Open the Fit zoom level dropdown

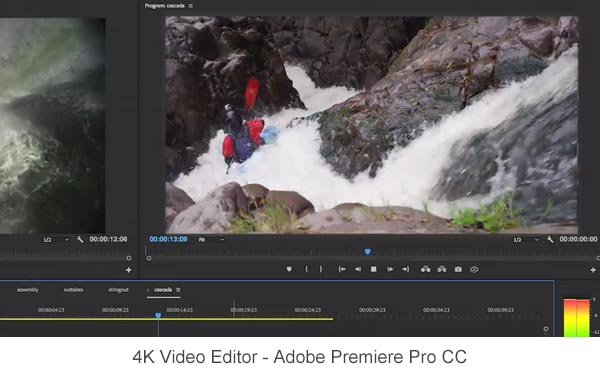pyautogui.click(x=211, y=240)
